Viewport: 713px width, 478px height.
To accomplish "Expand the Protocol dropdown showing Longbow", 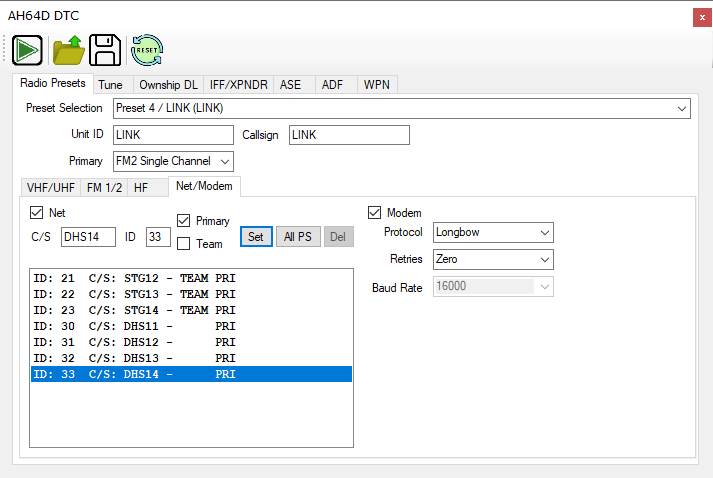I will point(493,232).
